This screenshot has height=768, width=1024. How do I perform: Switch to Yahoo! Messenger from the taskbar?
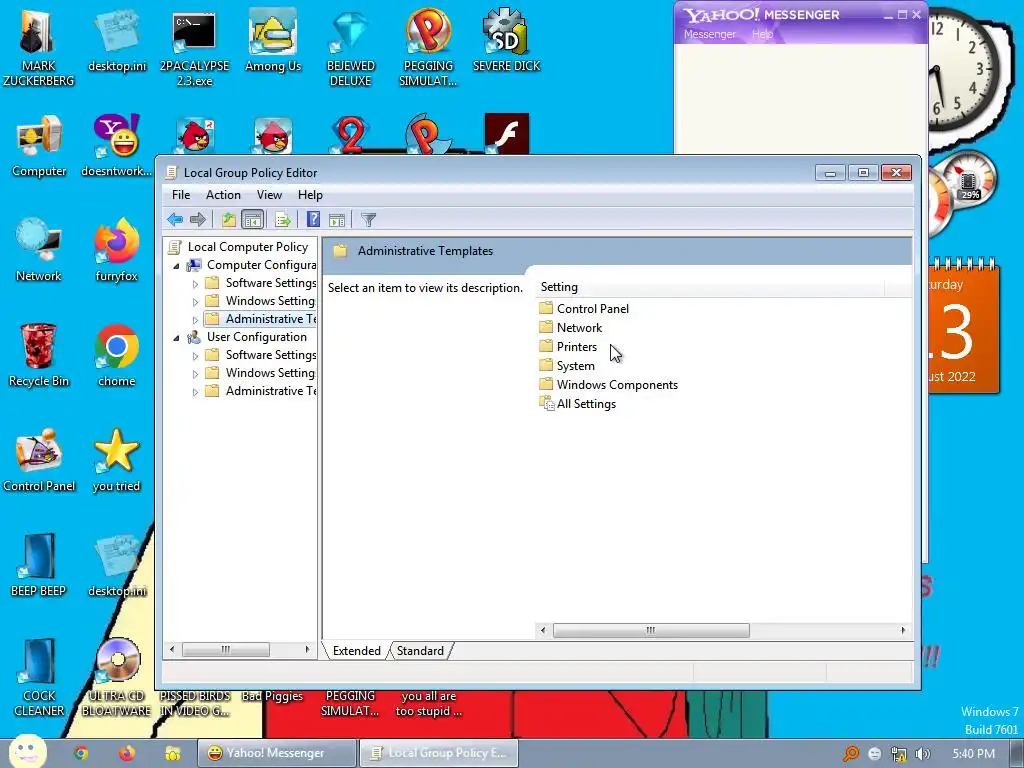click(277, 753)
